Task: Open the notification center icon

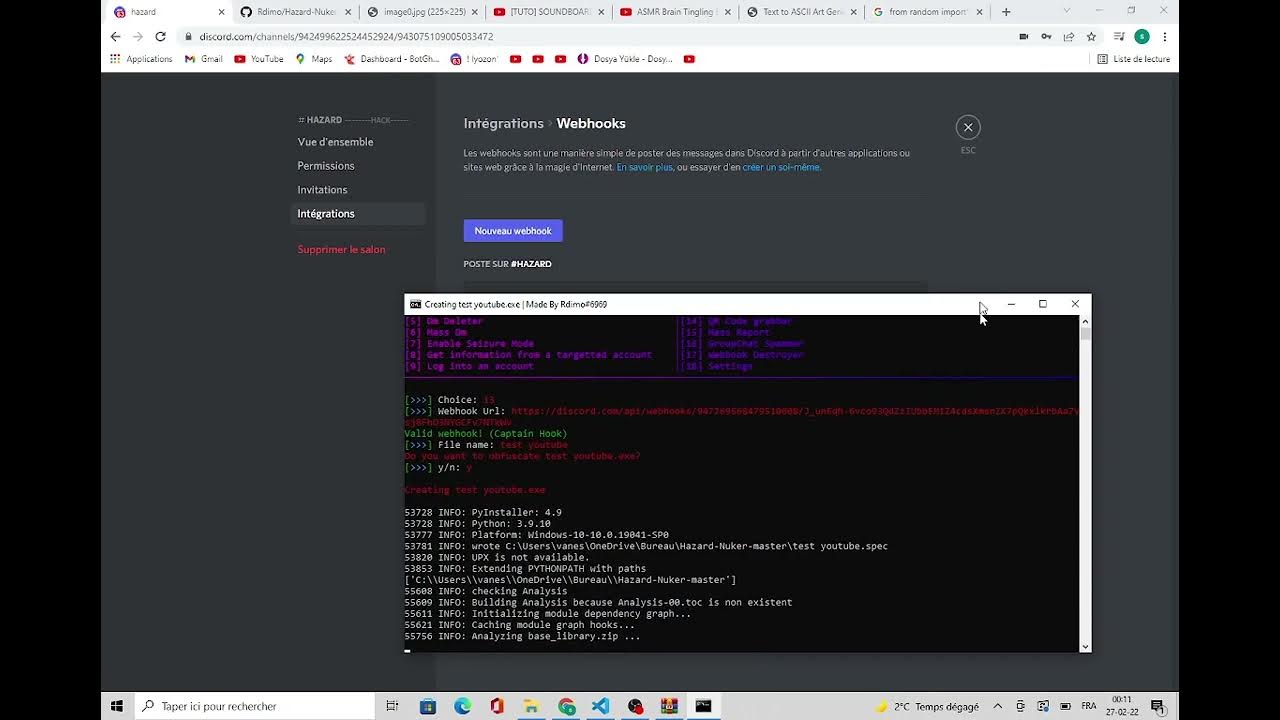Action: pyautogui.click(x=1158, y=706)
